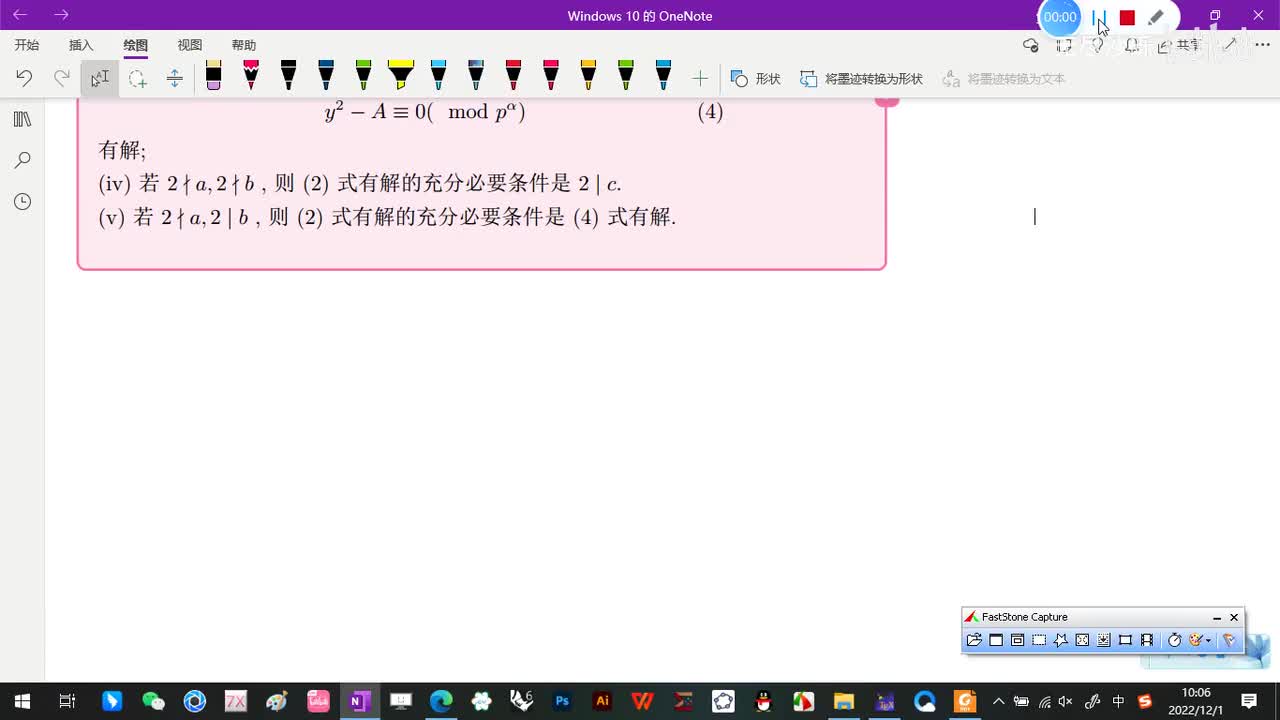
Task: Open file in FastStone Capture
Action: pyautogui.click(x=974, y=640)
